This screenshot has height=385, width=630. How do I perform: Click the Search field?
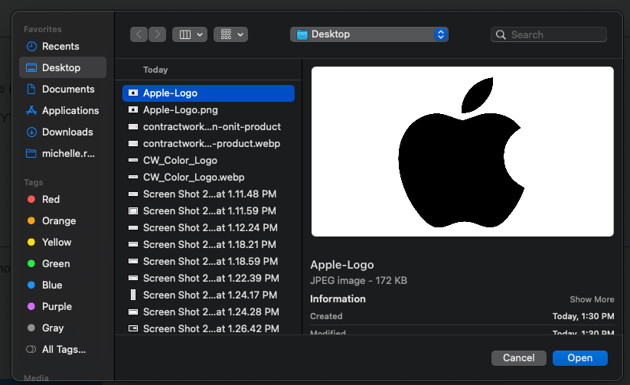click(549, 35)
